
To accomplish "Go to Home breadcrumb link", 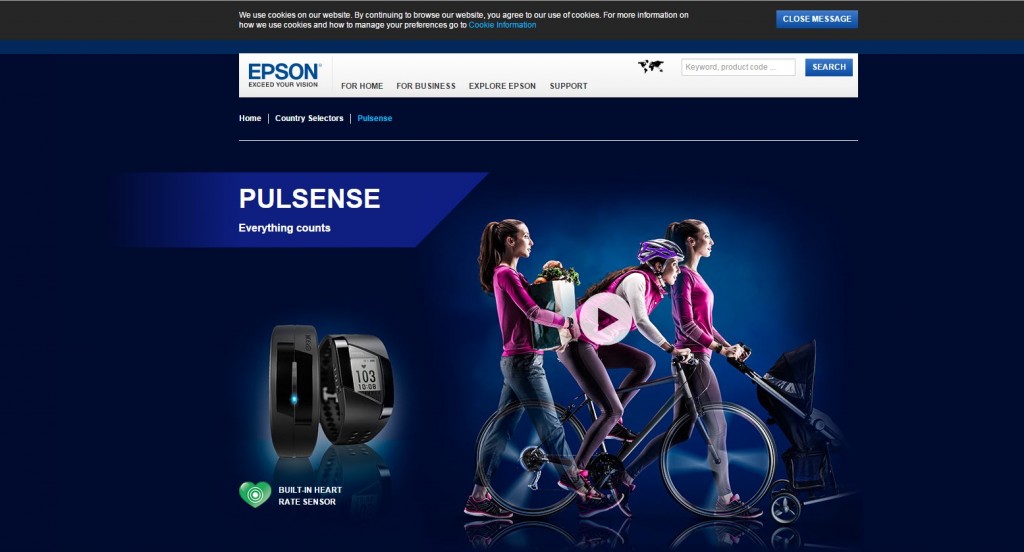I will [x=250, y=118].
